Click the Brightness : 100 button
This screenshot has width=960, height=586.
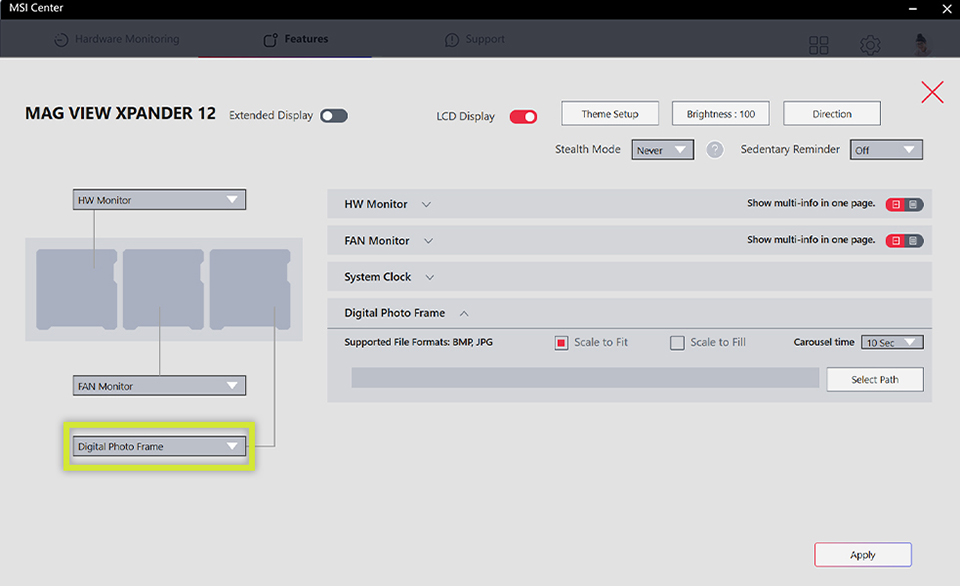click(x=721, y=114)
